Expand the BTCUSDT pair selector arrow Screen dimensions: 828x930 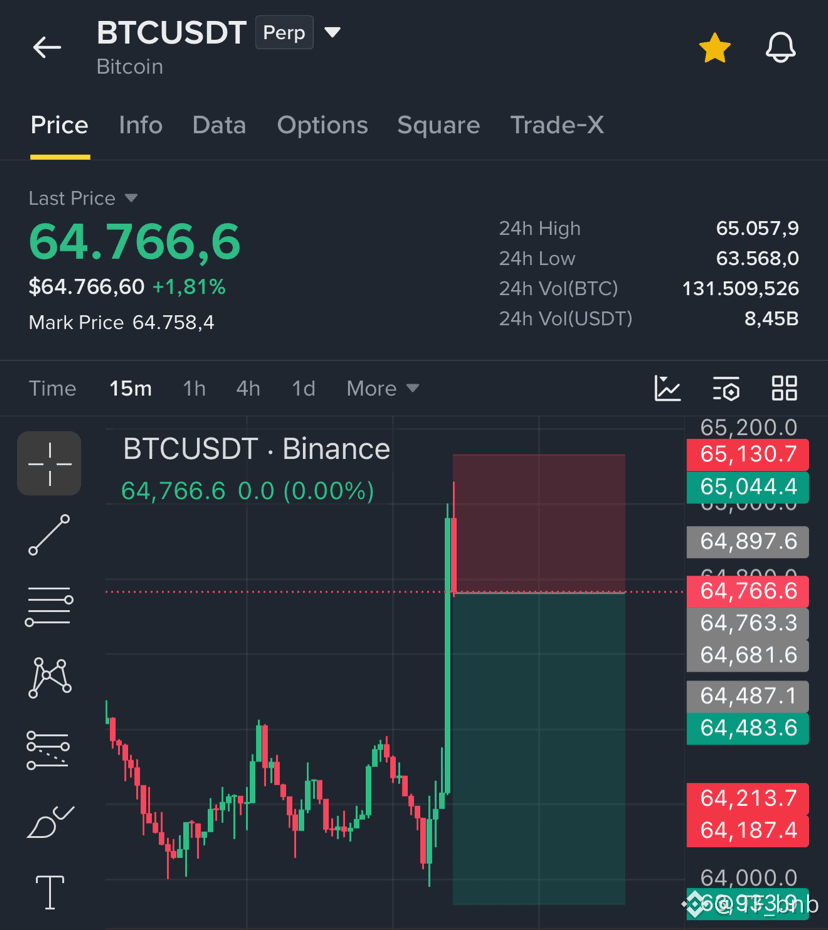click(x=333, y=32)
